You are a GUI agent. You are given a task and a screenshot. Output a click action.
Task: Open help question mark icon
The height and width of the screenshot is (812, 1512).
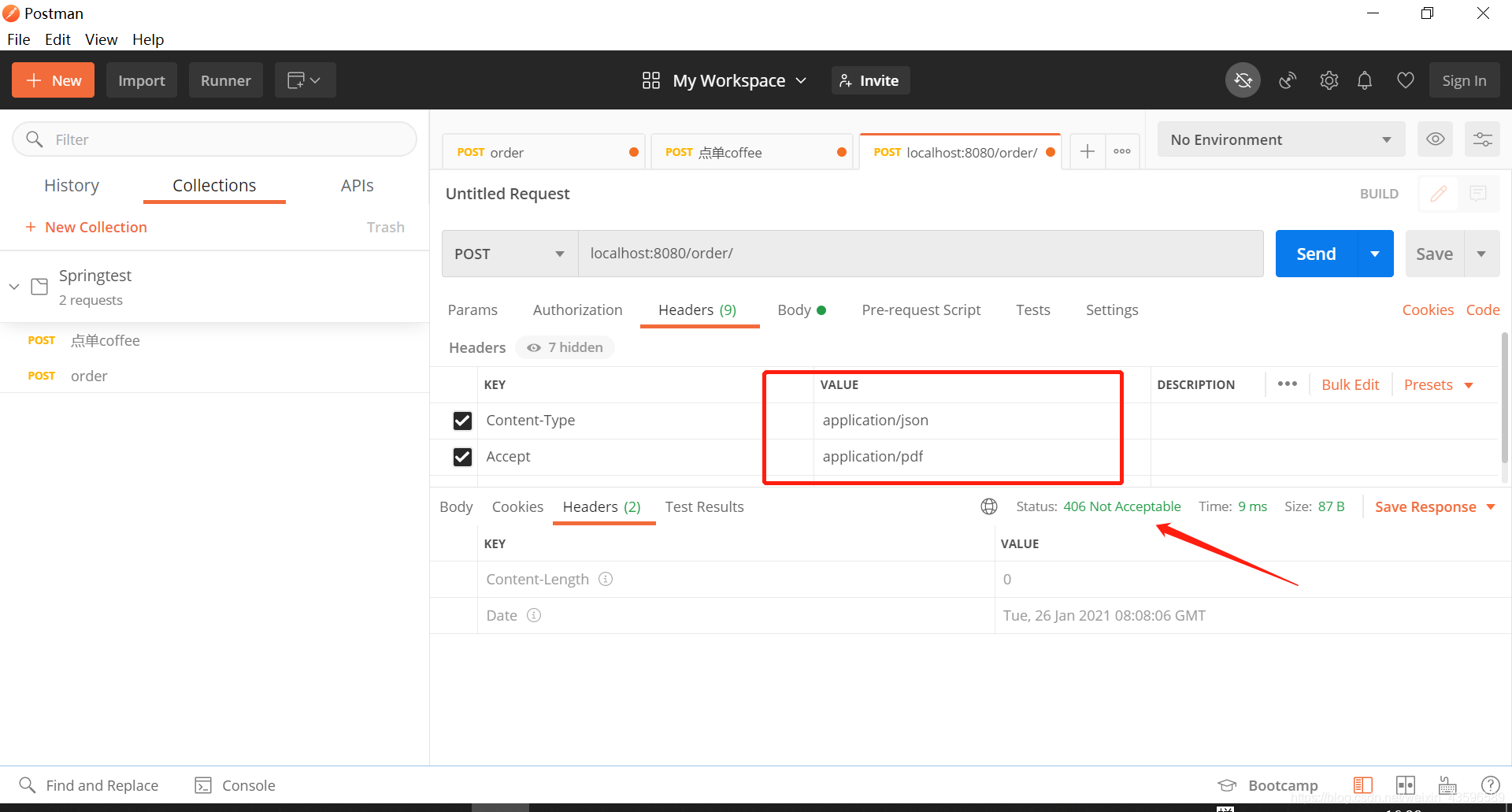[1490, 785]
